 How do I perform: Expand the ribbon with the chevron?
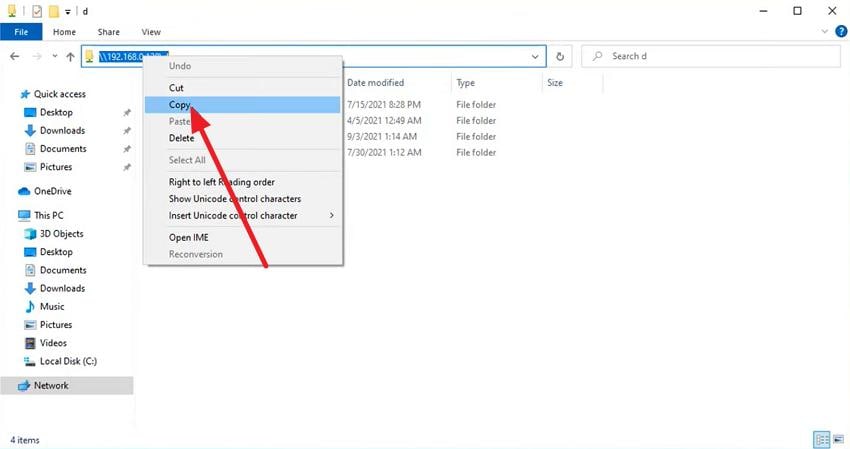pyautogui.click(x=825, y=31)
